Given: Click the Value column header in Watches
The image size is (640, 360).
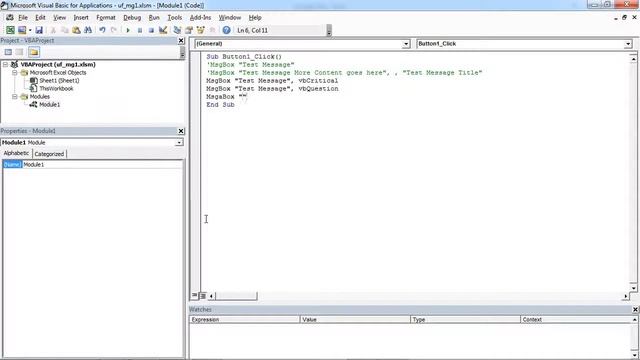Looking at the screenshot, I should tap(355, 320).
